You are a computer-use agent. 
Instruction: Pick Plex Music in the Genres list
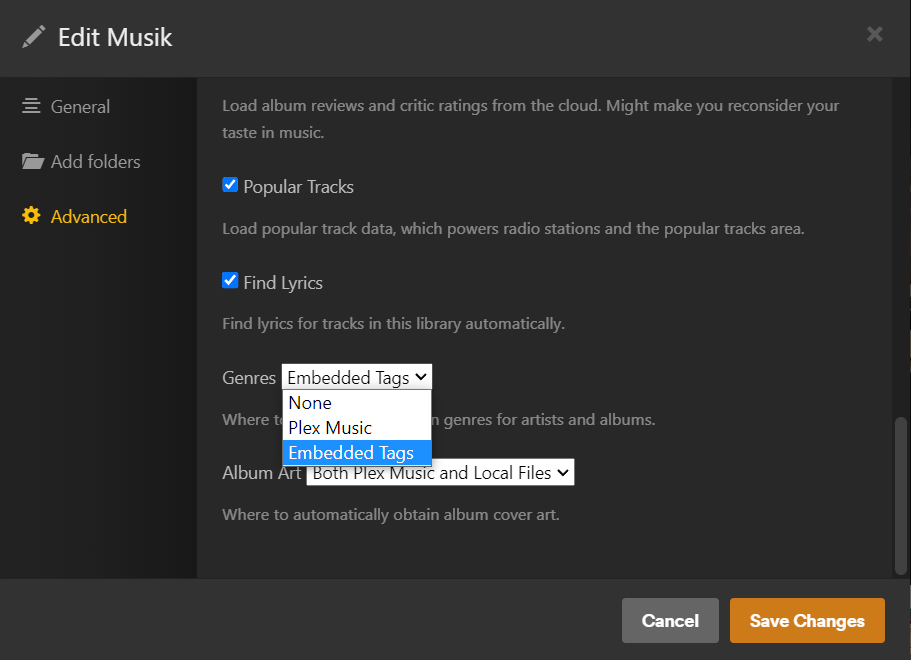pos(330,428)
